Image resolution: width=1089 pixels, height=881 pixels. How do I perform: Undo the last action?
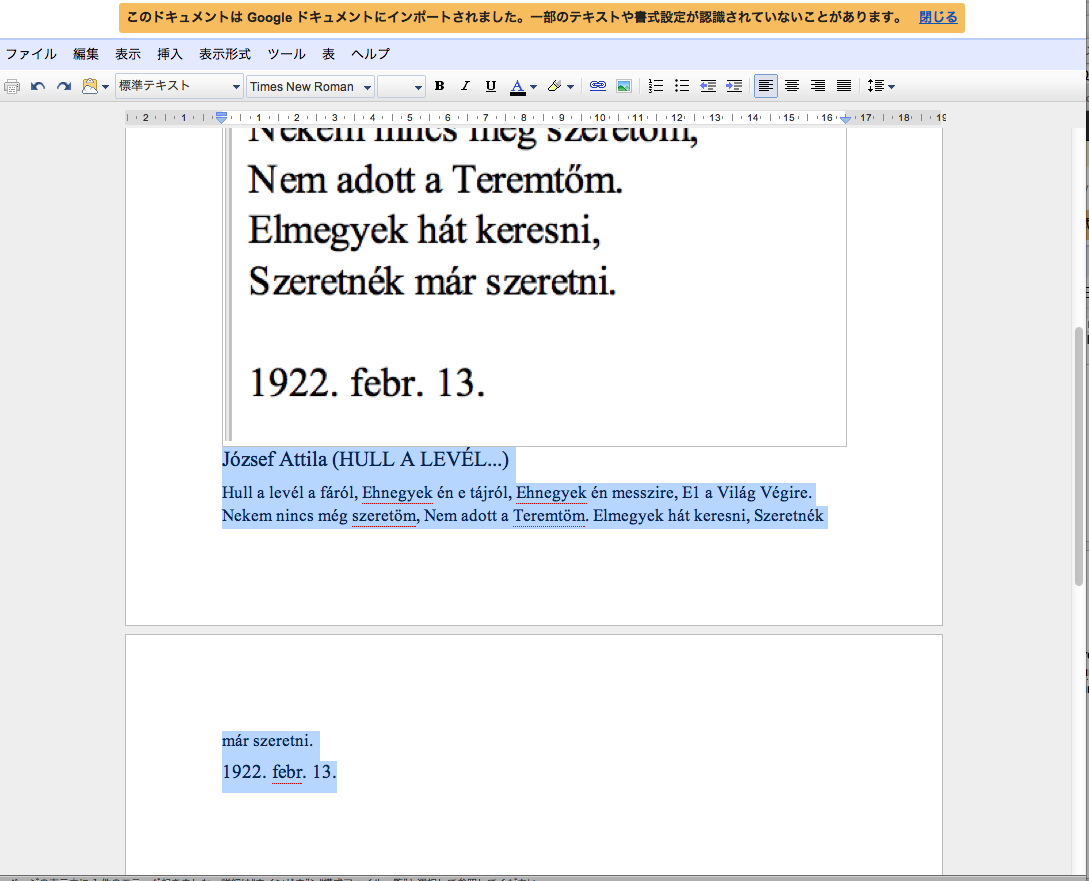(x=38, y=87)
